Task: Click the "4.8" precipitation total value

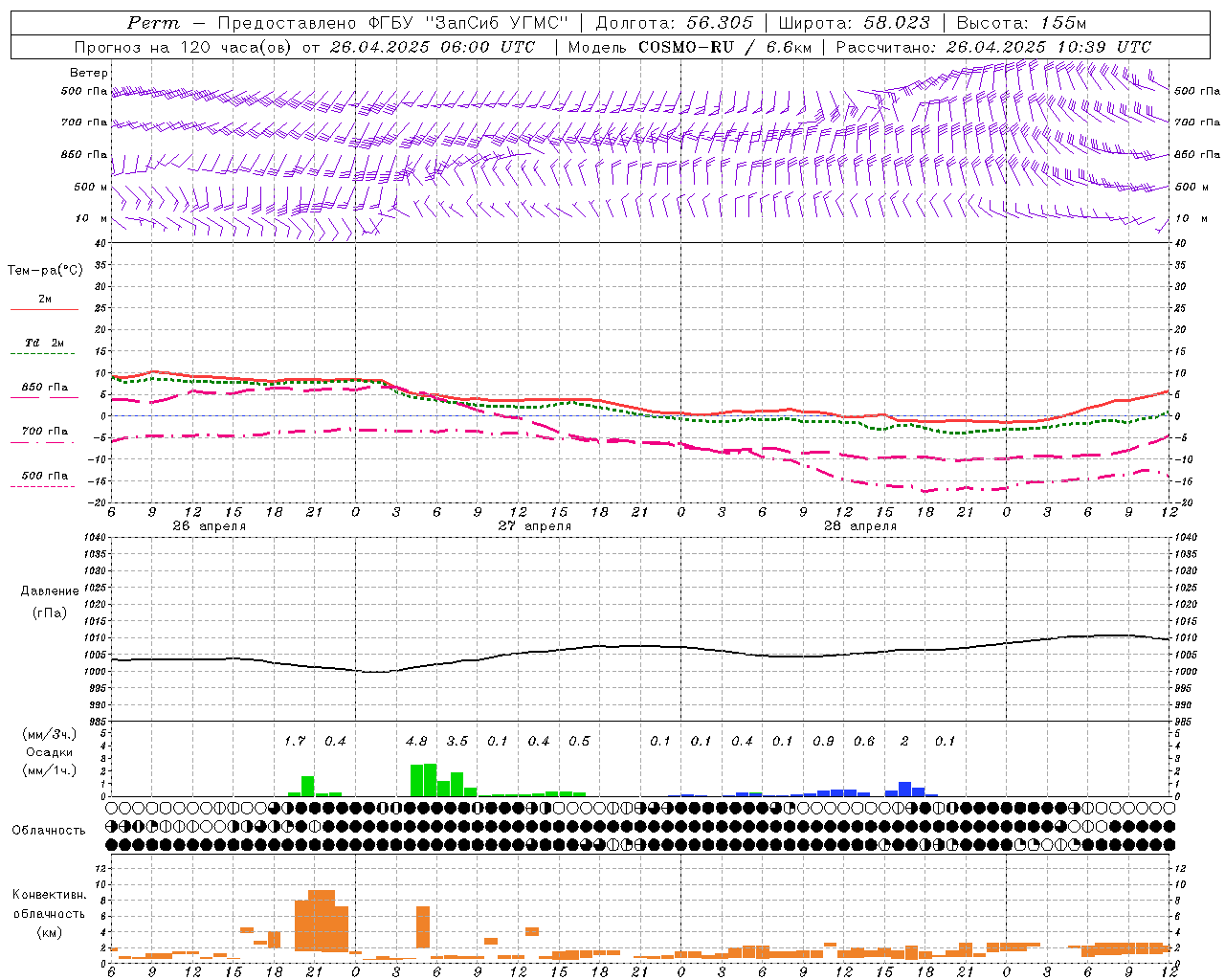Action: 416,741
